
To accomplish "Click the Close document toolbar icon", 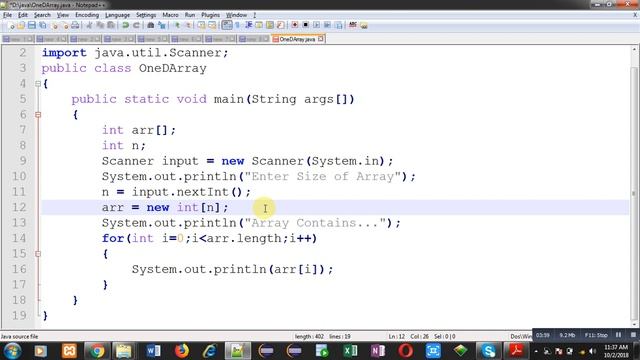I will pos(55,25).
